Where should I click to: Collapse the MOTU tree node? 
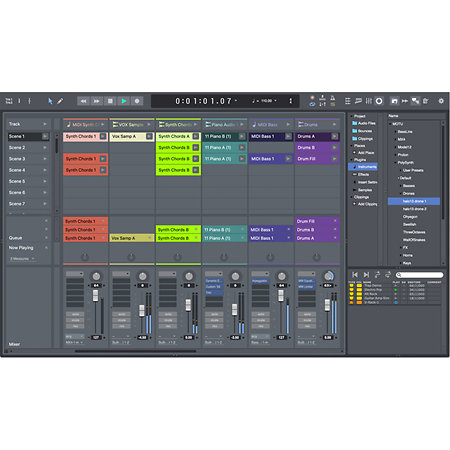390,124
